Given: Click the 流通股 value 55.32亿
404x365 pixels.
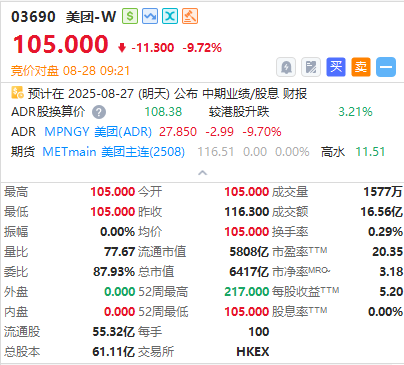Looking at the screenshot, I should (113, 332).
